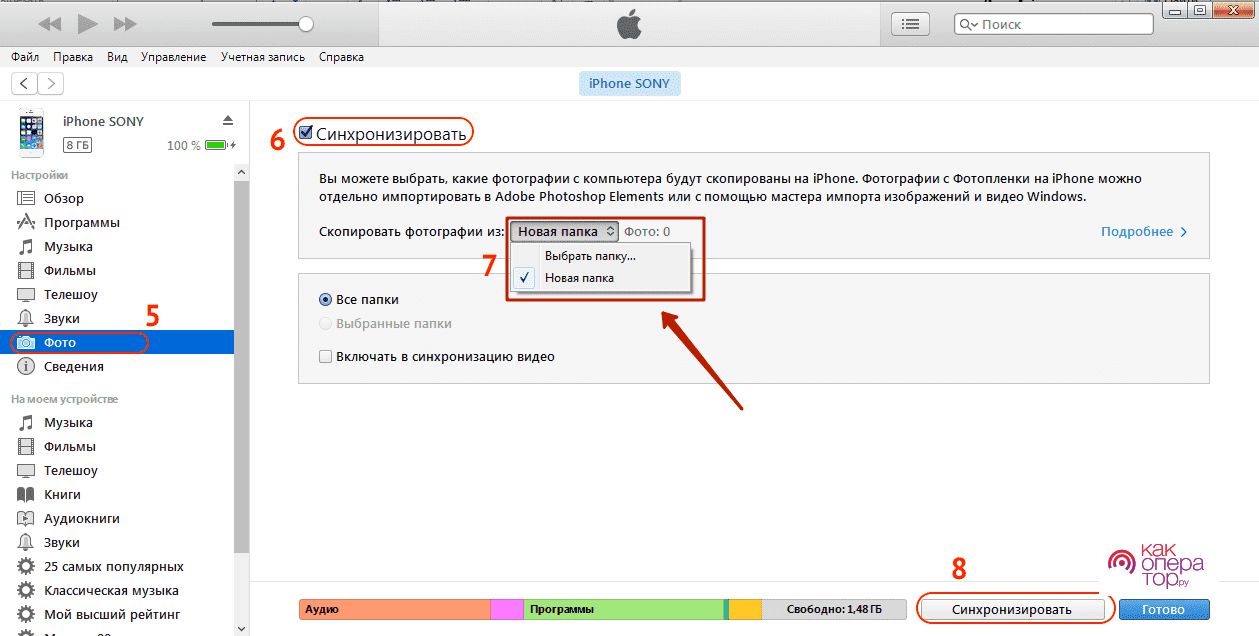Click the Синхронизировать button at the bottom
1259x636 pixels.
(x=1012, y=609)
